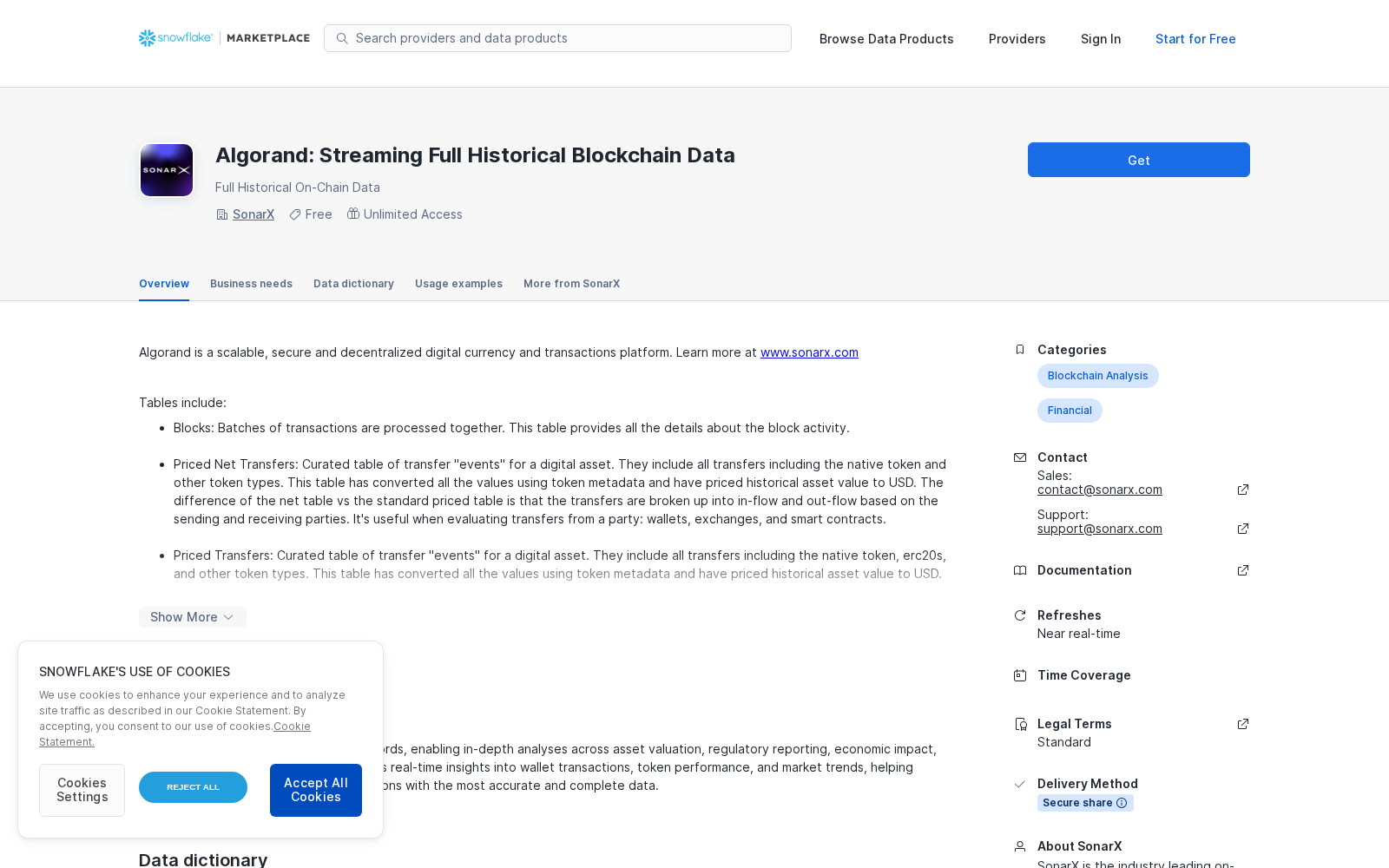This screenshot has height=868, width=1389.
Task: Open external link icon for support@sonarx.com
Action: click(x=1243, y=529)
